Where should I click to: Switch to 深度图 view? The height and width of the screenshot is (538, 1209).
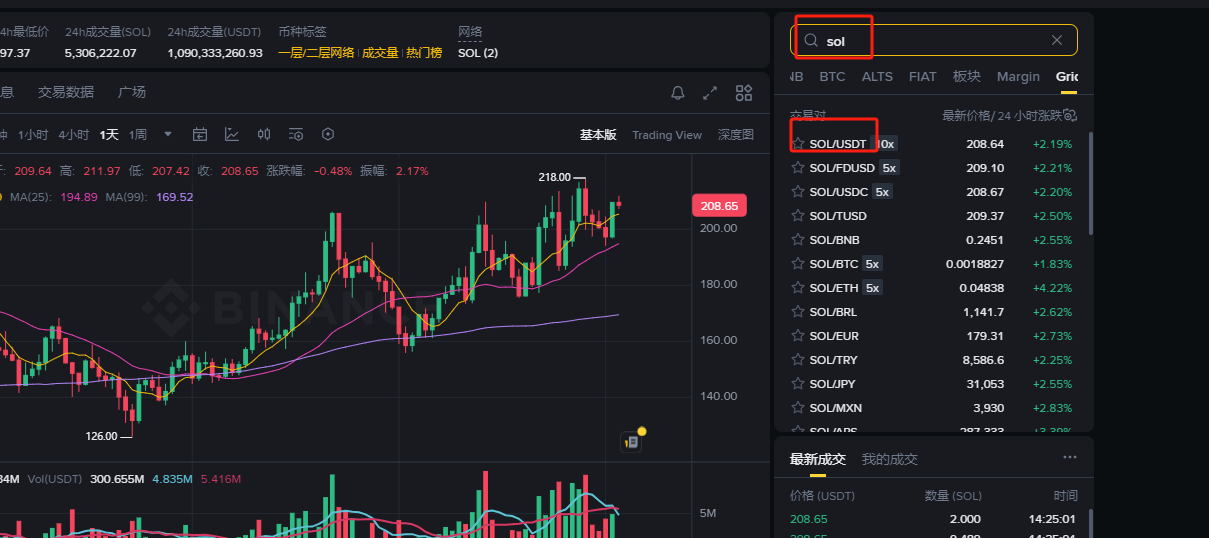point(736,135)
